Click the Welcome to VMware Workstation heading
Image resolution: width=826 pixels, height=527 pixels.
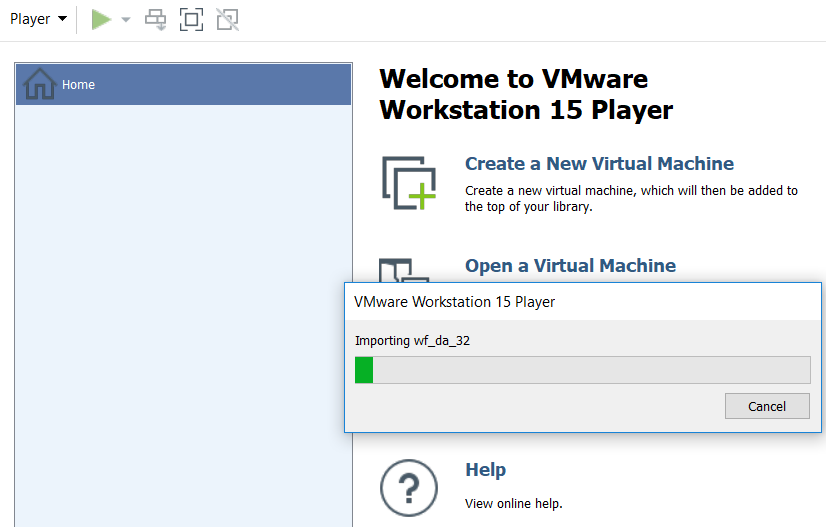click(x=526, y=94)
